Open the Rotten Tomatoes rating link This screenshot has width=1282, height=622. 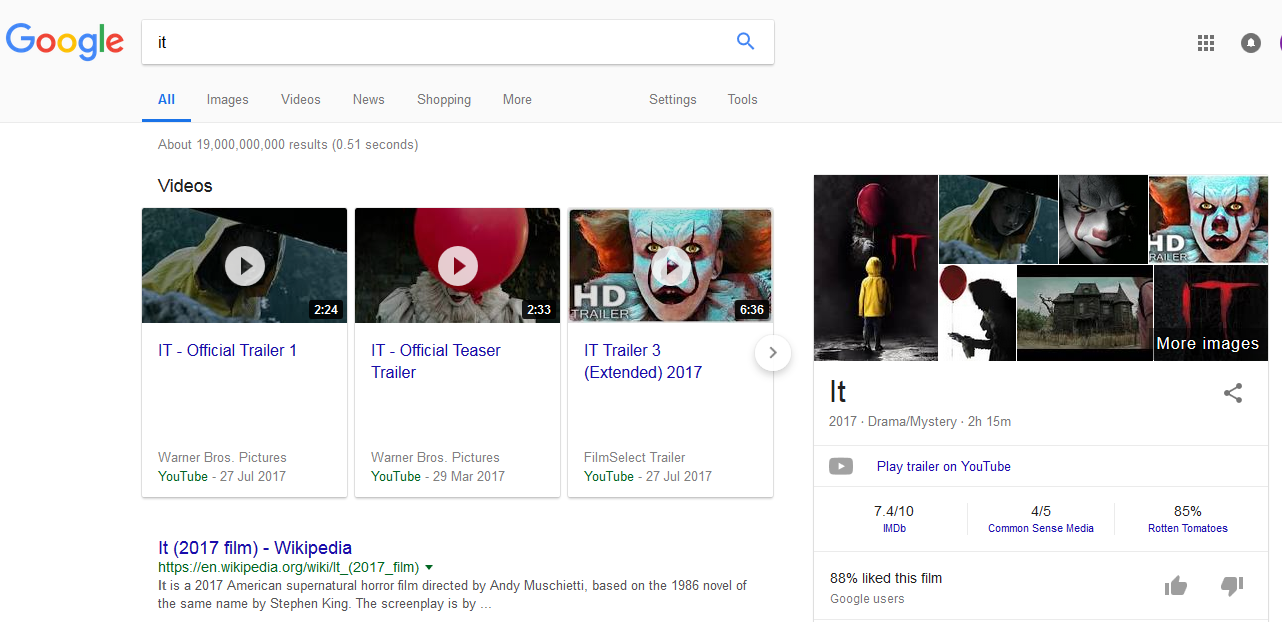[x=1188, y=528]
